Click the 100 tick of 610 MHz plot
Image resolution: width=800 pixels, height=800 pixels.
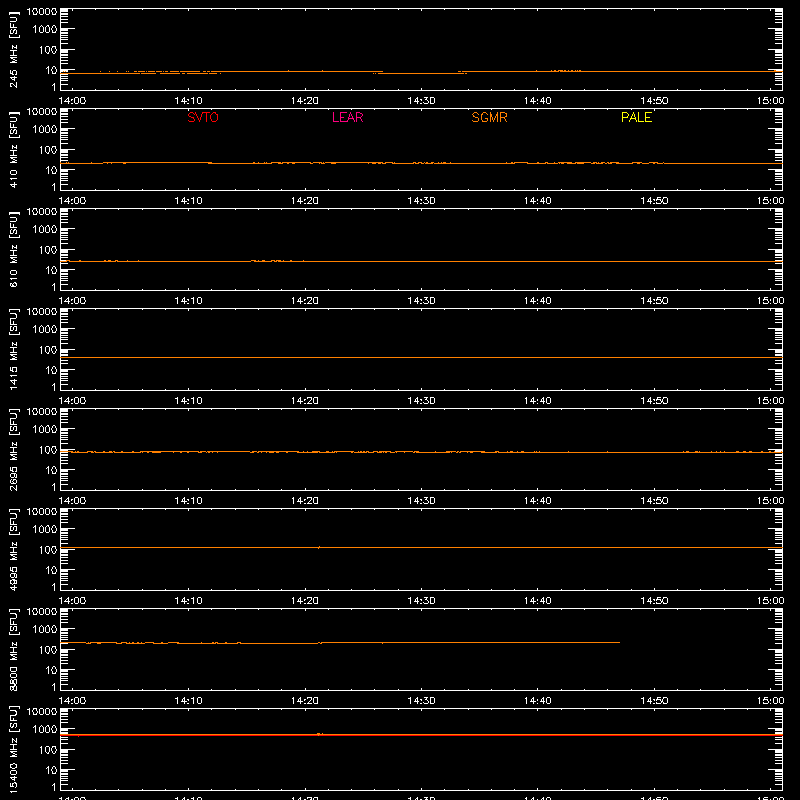(48, 250)
